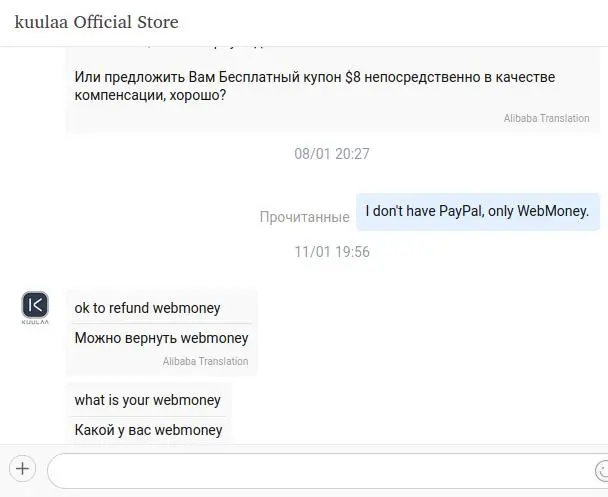Click the word WebMoney in blue bubble
Image resolution: width=608 pixels, height=497 pixels.
[553, 211]
